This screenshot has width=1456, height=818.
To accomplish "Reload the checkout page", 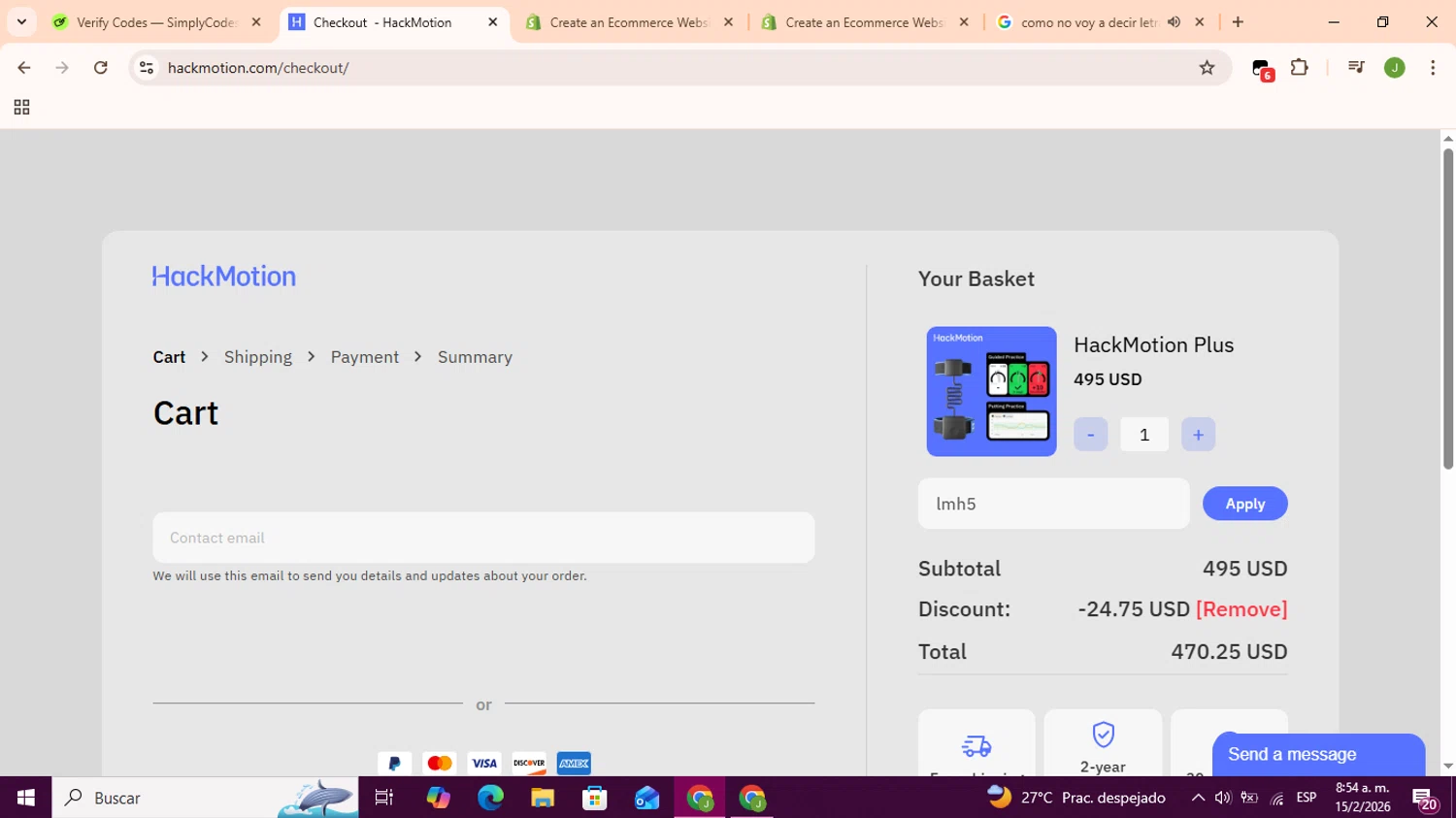I will click(x=101, y=68).
